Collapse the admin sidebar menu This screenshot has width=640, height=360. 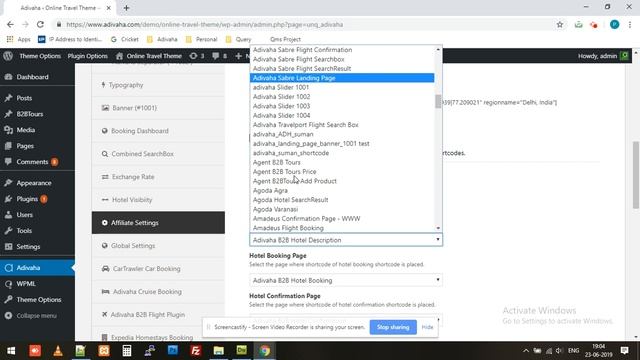[37, 316]
